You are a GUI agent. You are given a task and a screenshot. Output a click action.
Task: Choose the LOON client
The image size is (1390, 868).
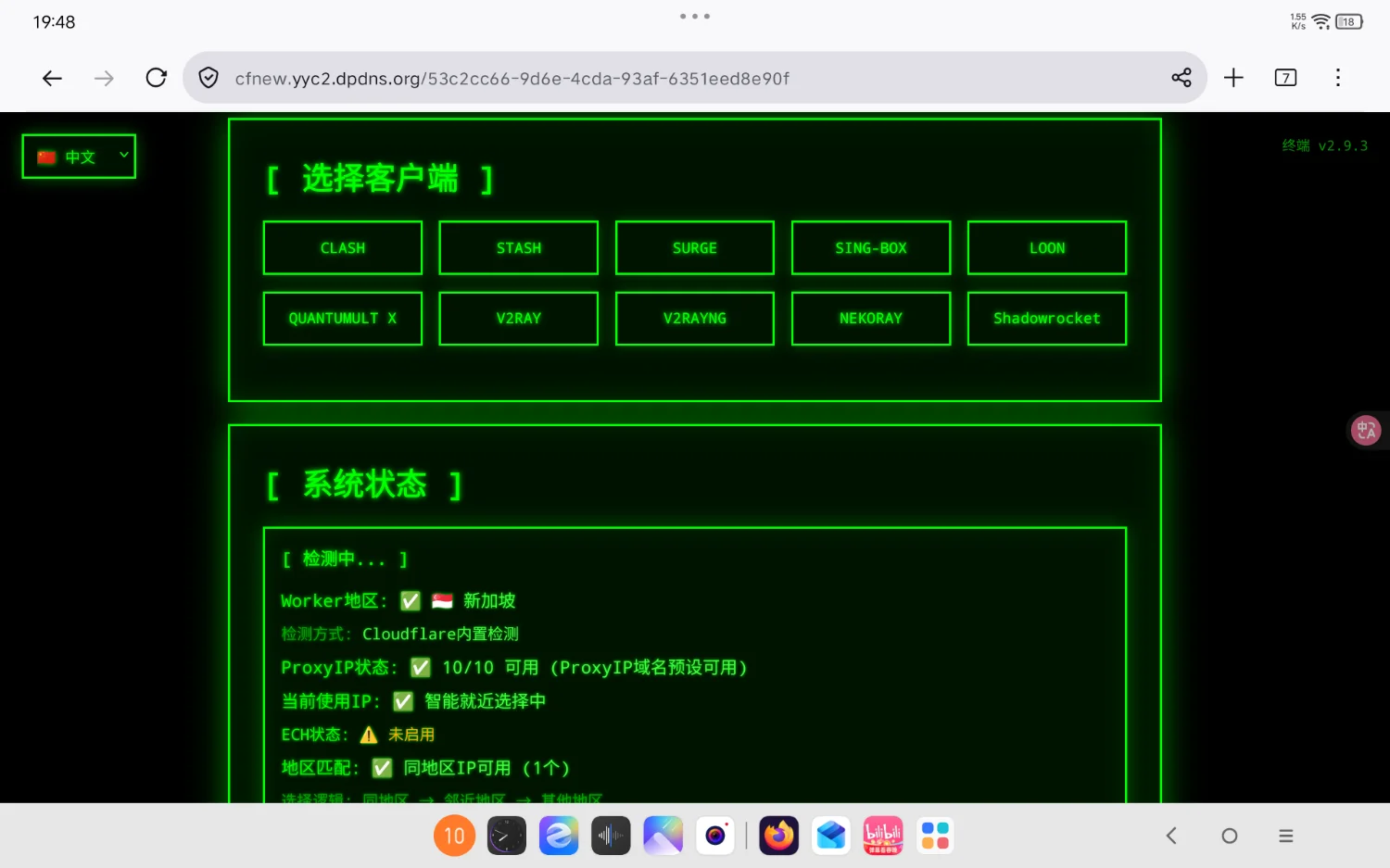1047,247
